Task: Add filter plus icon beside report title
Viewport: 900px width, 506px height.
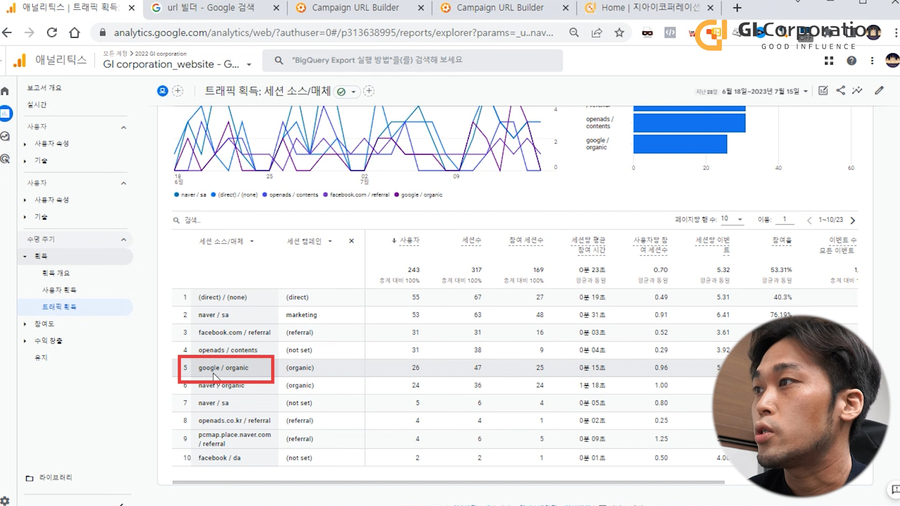Action: [369, 91]
